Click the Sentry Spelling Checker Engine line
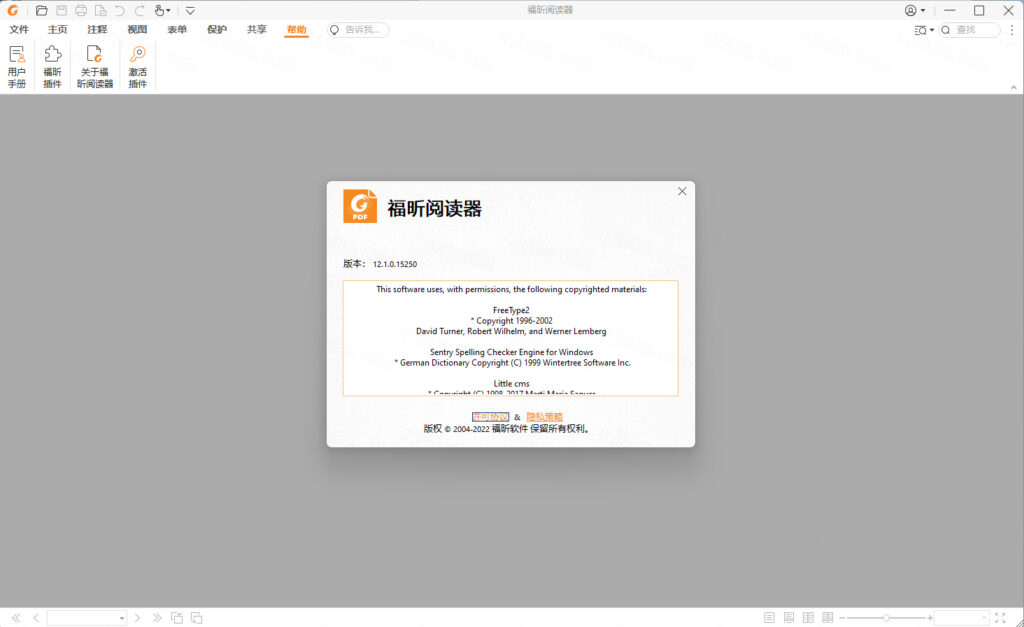The width and height of the screenshot is (1024, 627). coord(511,352)
